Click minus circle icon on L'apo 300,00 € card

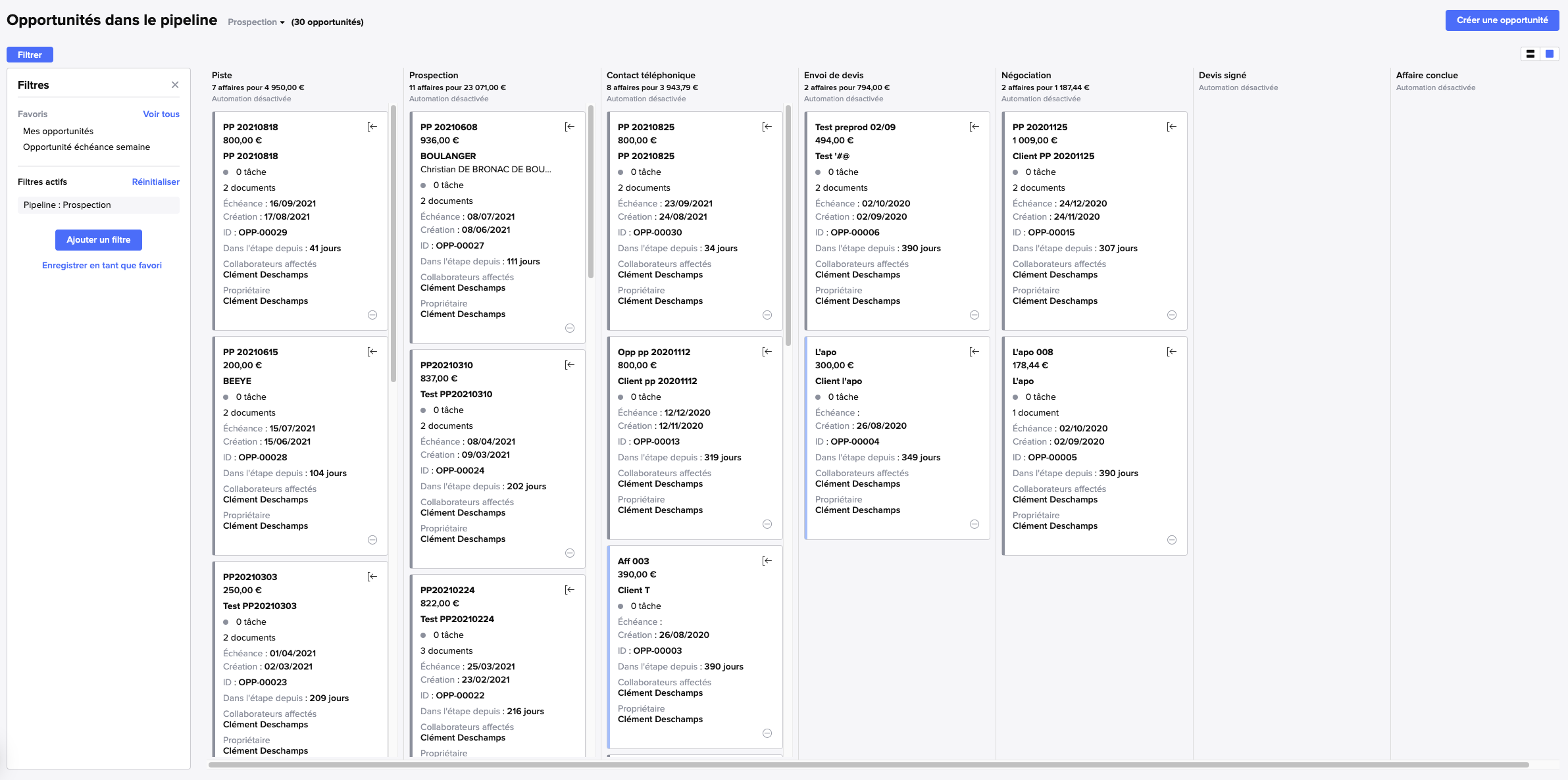[974, 524]
